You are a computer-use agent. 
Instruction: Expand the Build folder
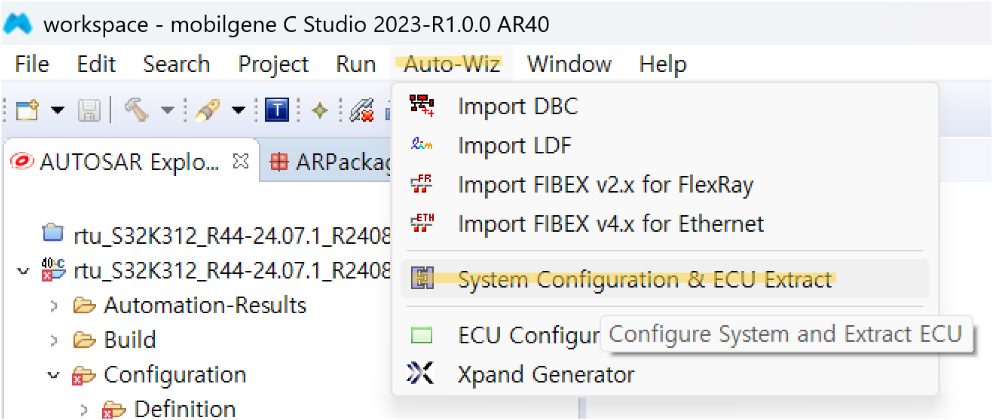click(54, 340)
